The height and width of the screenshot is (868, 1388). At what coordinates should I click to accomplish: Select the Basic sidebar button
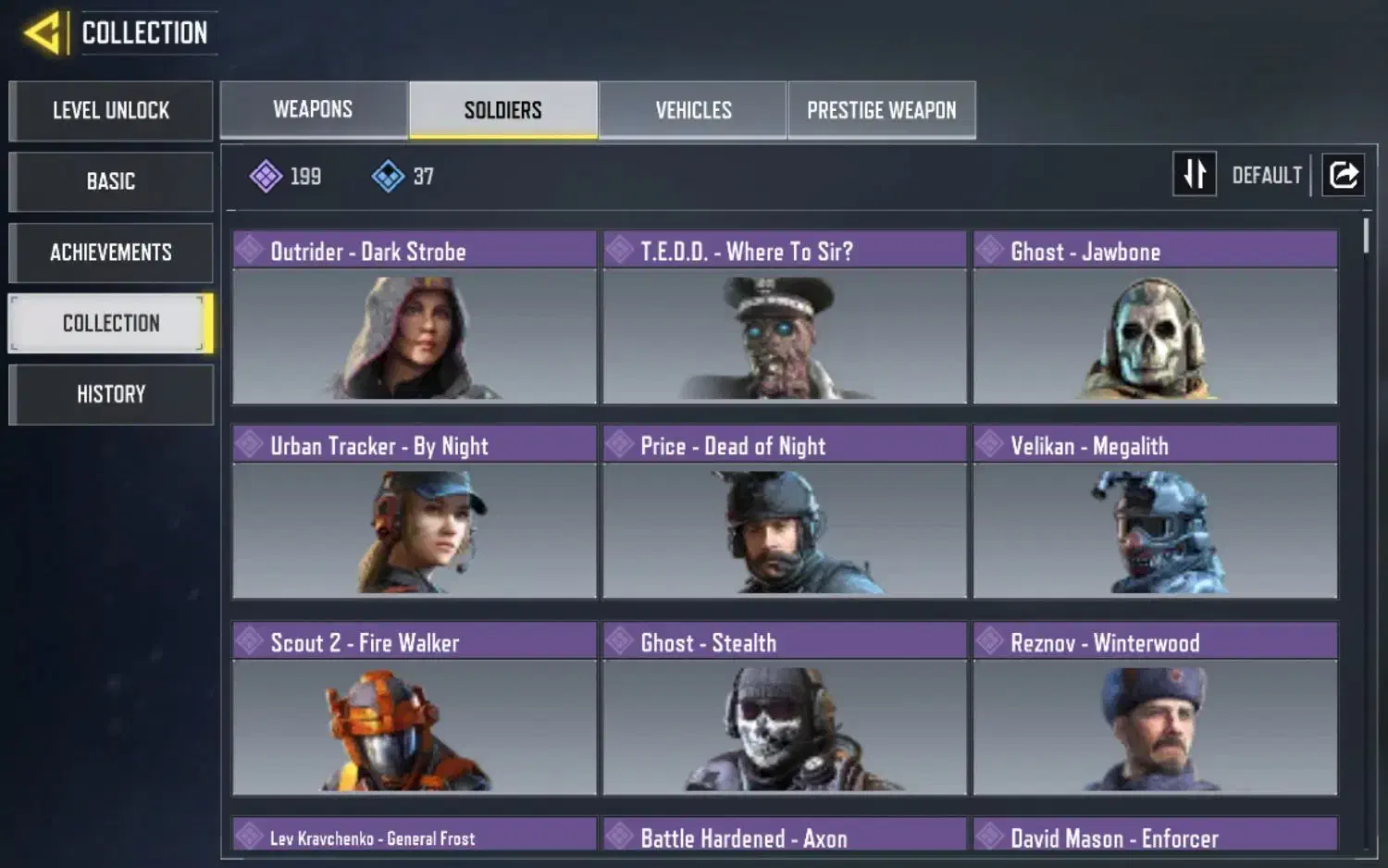tap(111, 181)
